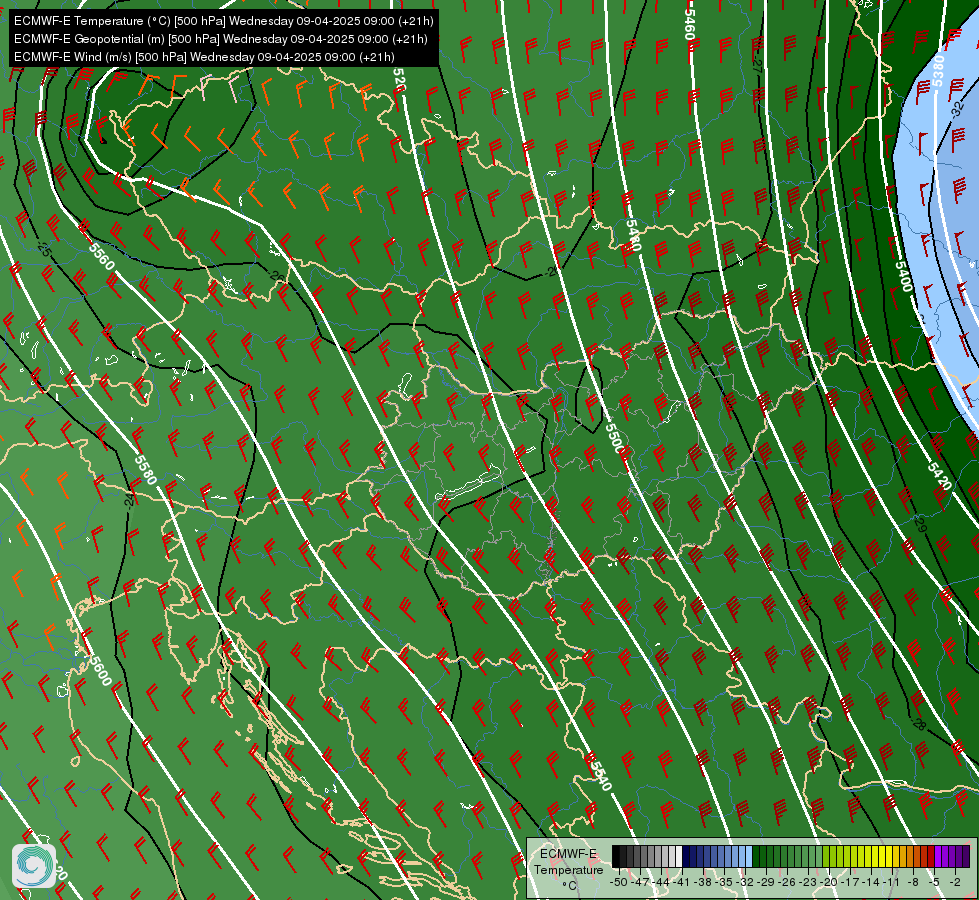The image size is (979, 900).
Task: Click the -29 isotherm label
Action: (x=920, y=523)
